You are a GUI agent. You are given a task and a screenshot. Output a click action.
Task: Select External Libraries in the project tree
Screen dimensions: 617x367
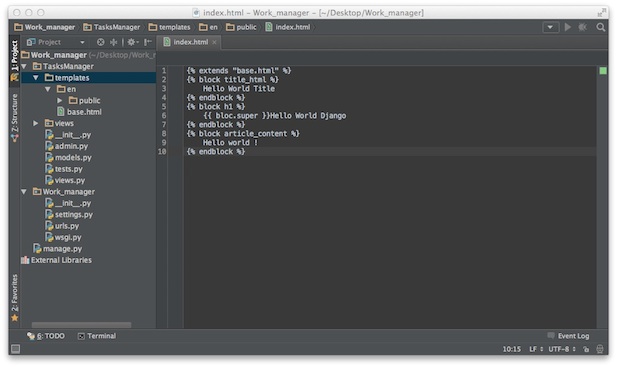click(x=56, y=260)
